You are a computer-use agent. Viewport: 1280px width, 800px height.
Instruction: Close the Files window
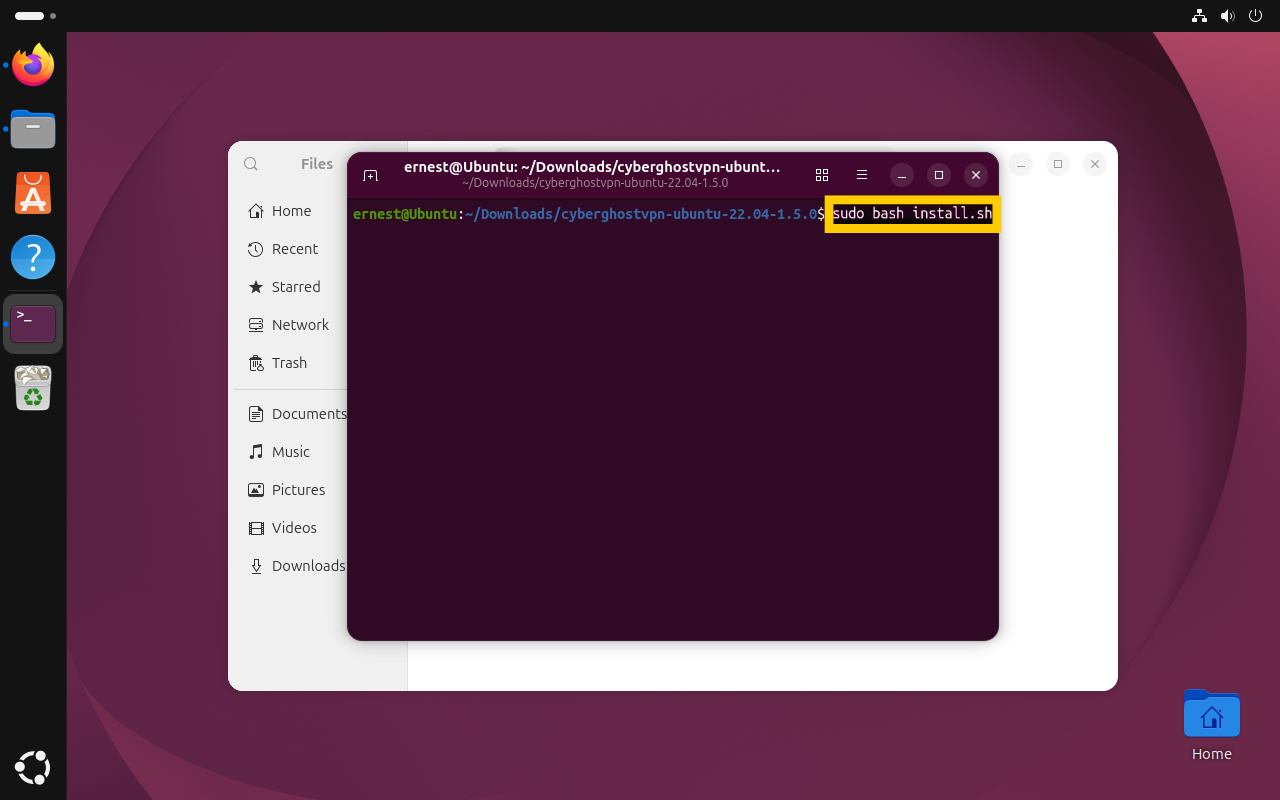(1095, 164)
